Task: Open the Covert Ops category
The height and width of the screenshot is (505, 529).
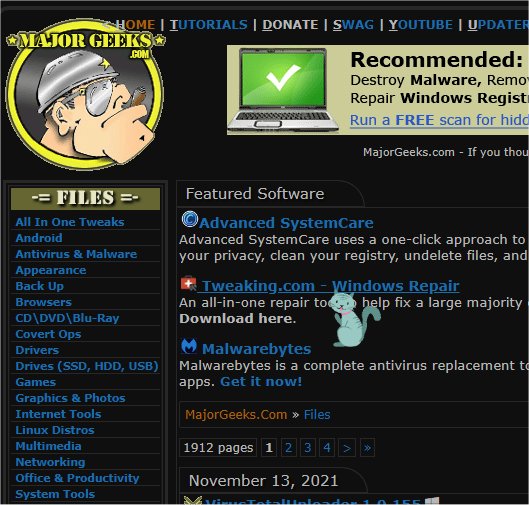Action: pos(48,334)
